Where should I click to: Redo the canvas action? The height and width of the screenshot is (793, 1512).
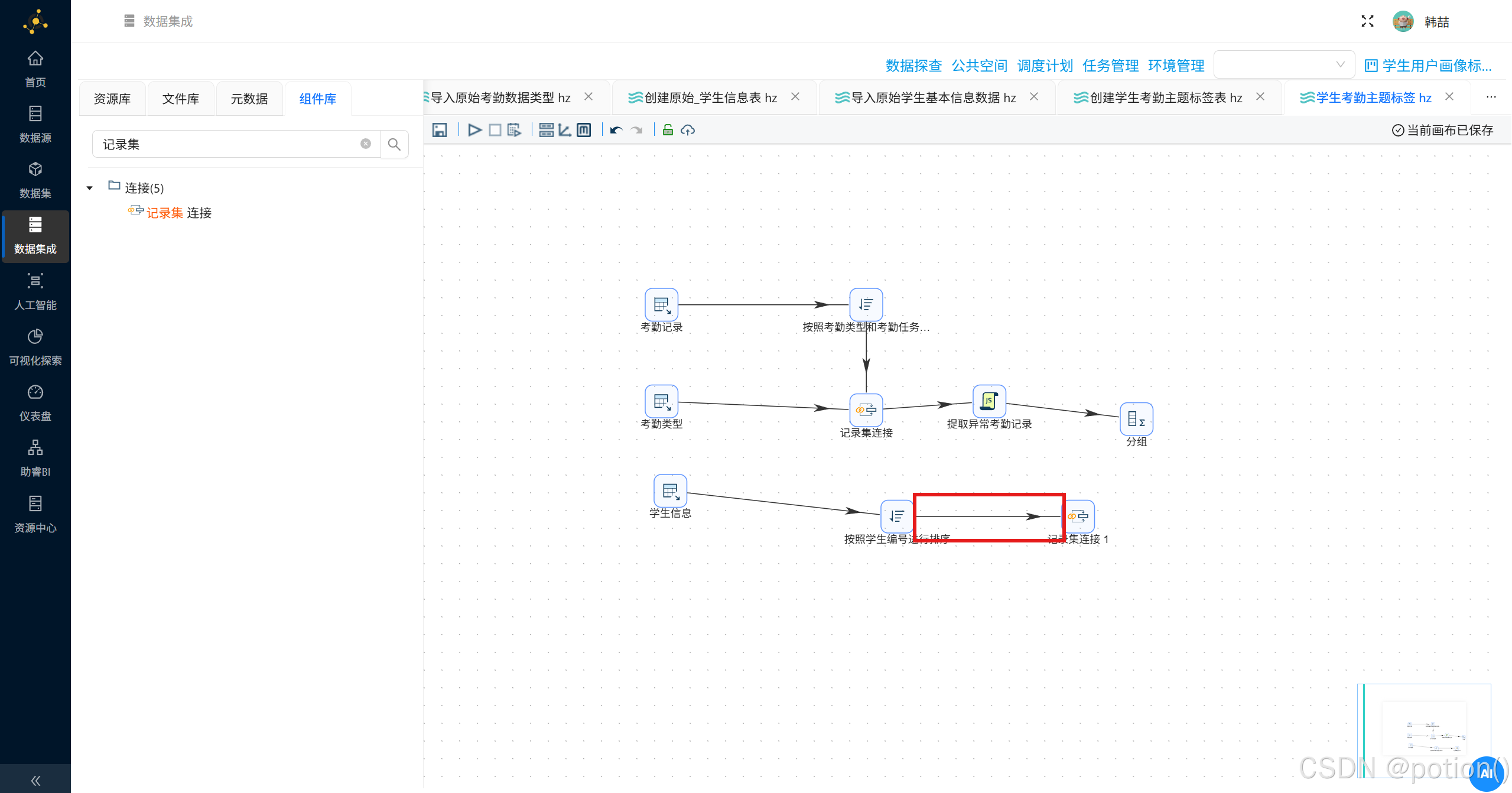coord(636,130)
